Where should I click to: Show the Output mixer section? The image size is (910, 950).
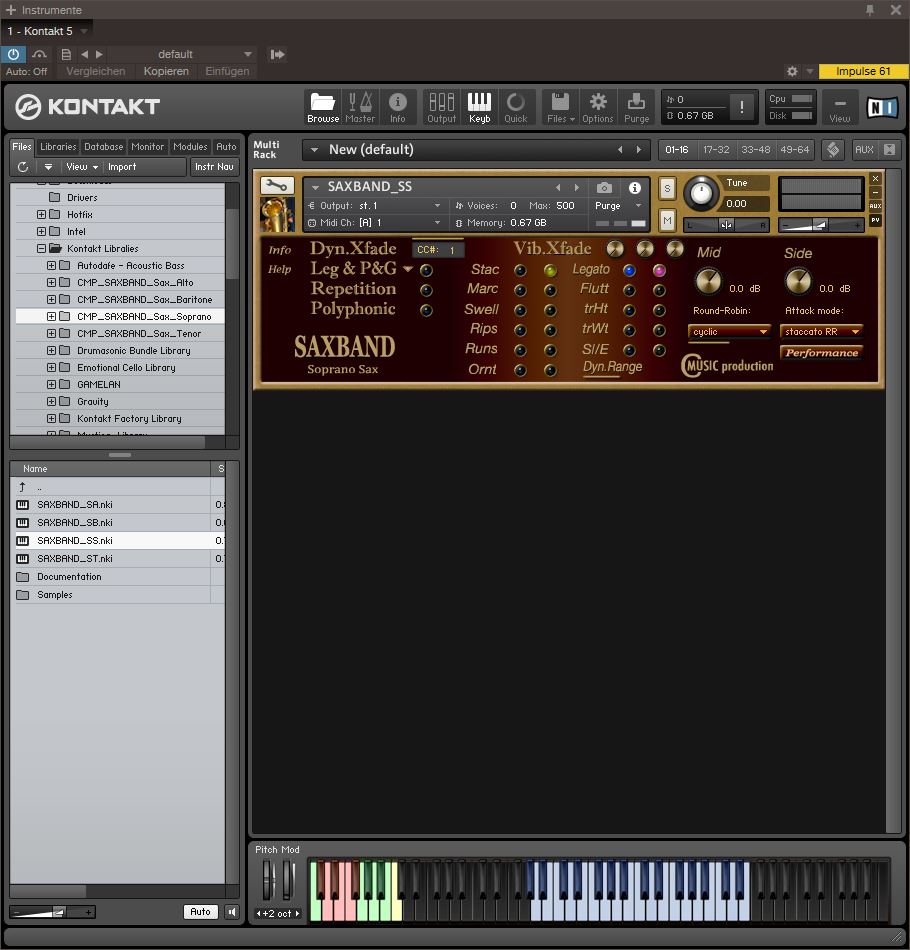(441, 107)
